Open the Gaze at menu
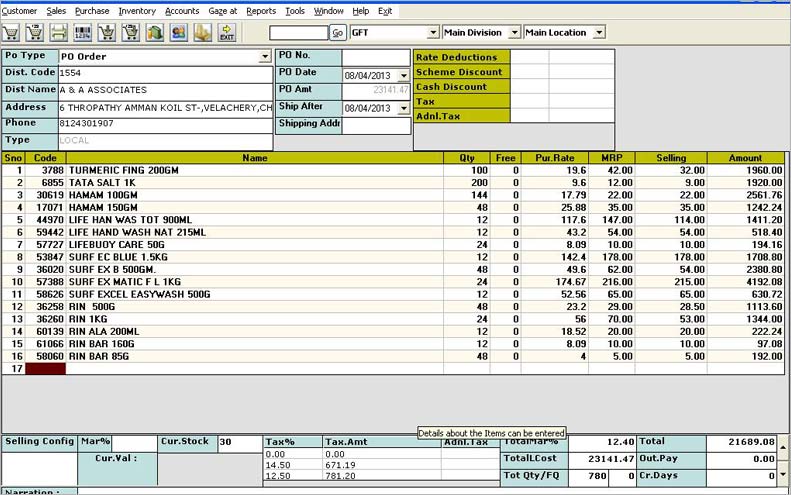Screen dimensions: 791x495 coord(222,11)
